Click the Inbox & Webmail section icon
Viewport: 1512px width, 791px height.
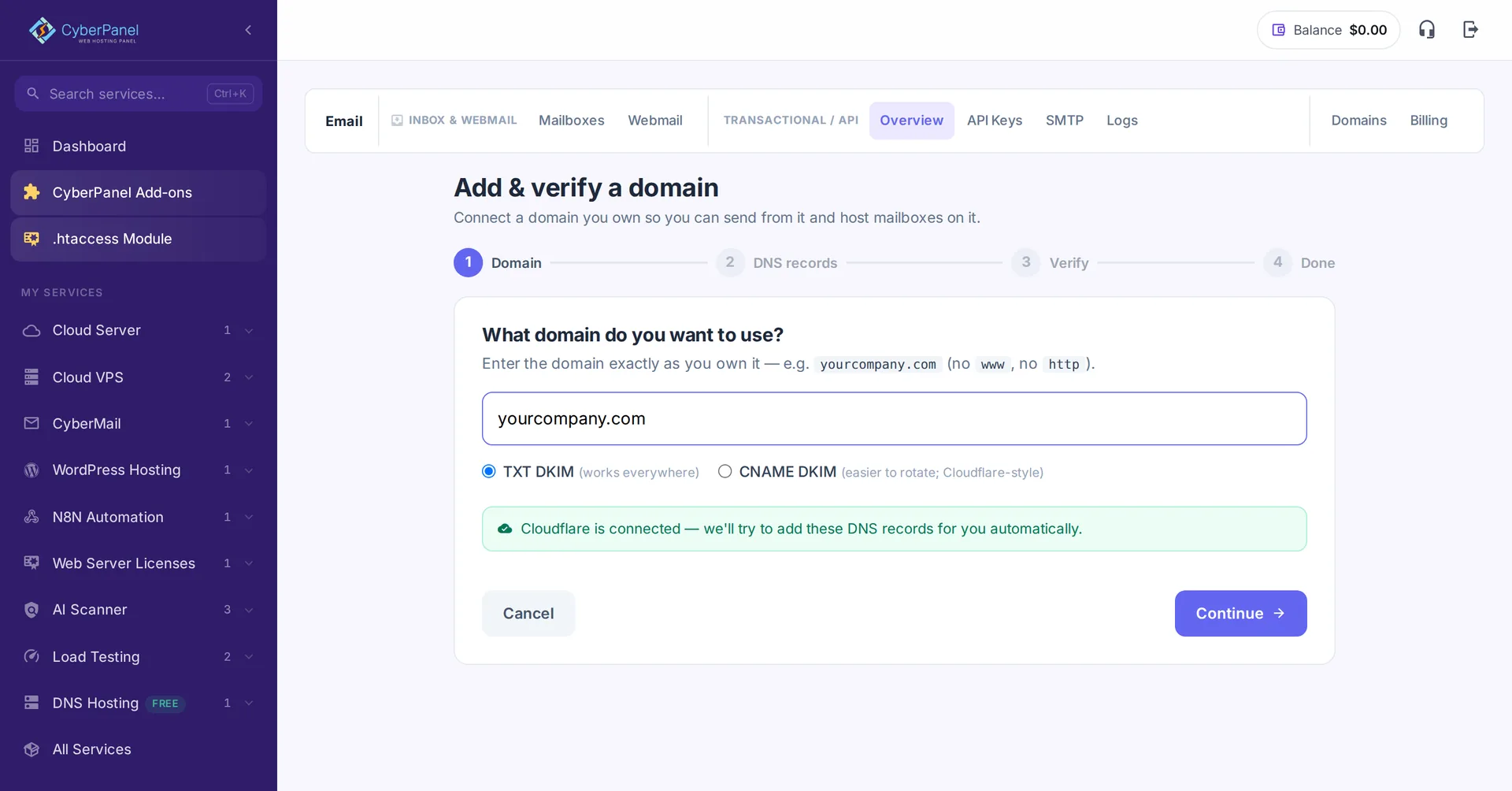coord(398,121)
